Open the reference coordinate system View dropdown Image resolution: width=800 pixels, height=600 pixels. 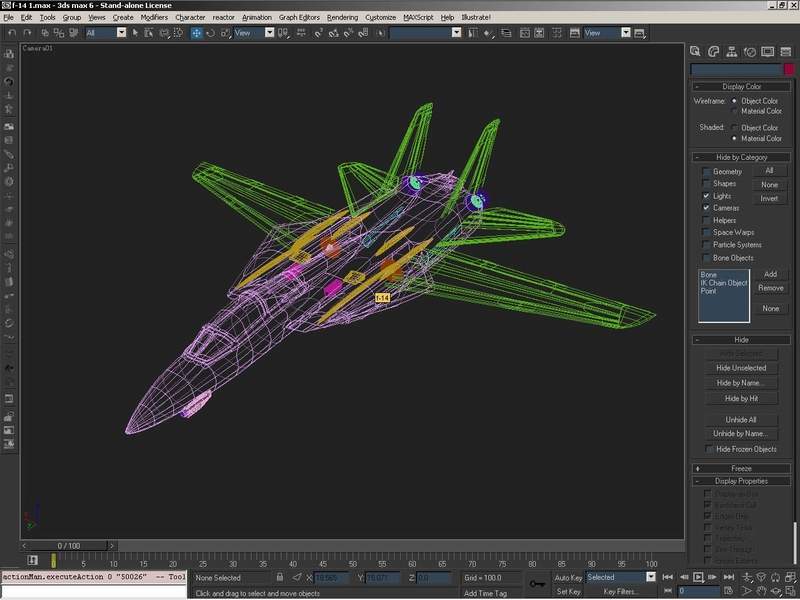tap(269, 33)
